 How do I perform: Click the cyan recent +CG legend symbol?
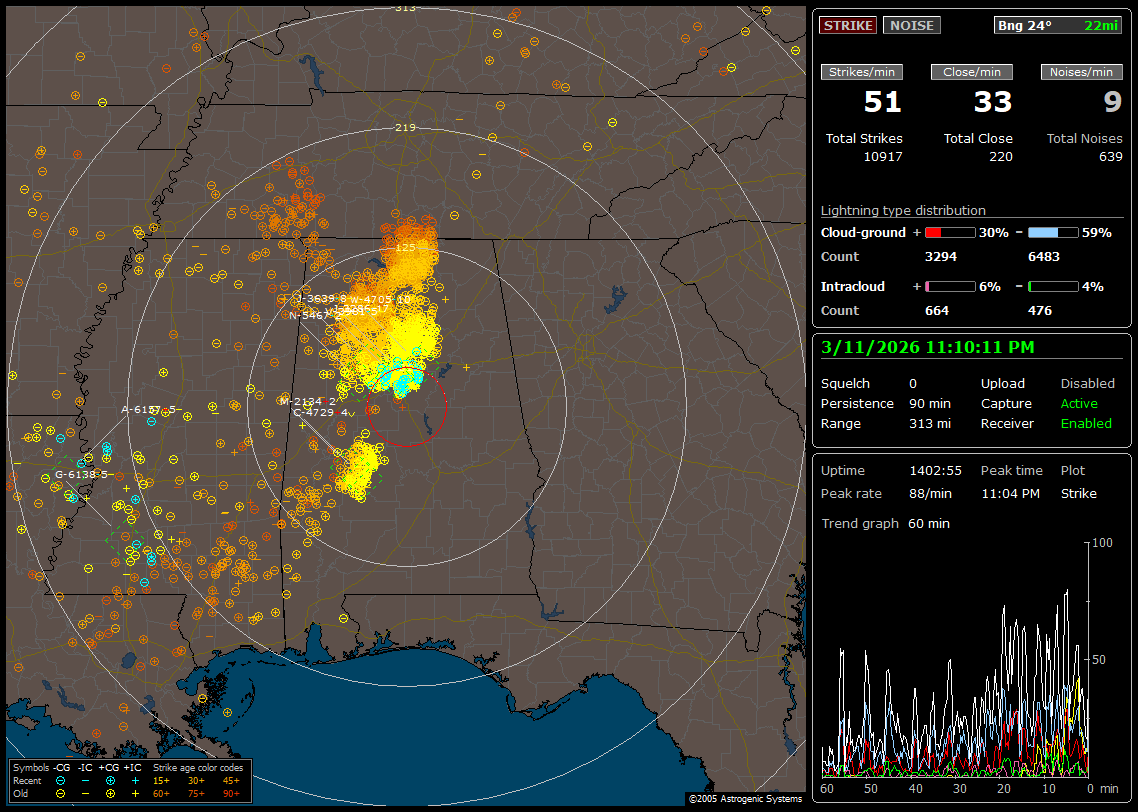click(109, 780)
